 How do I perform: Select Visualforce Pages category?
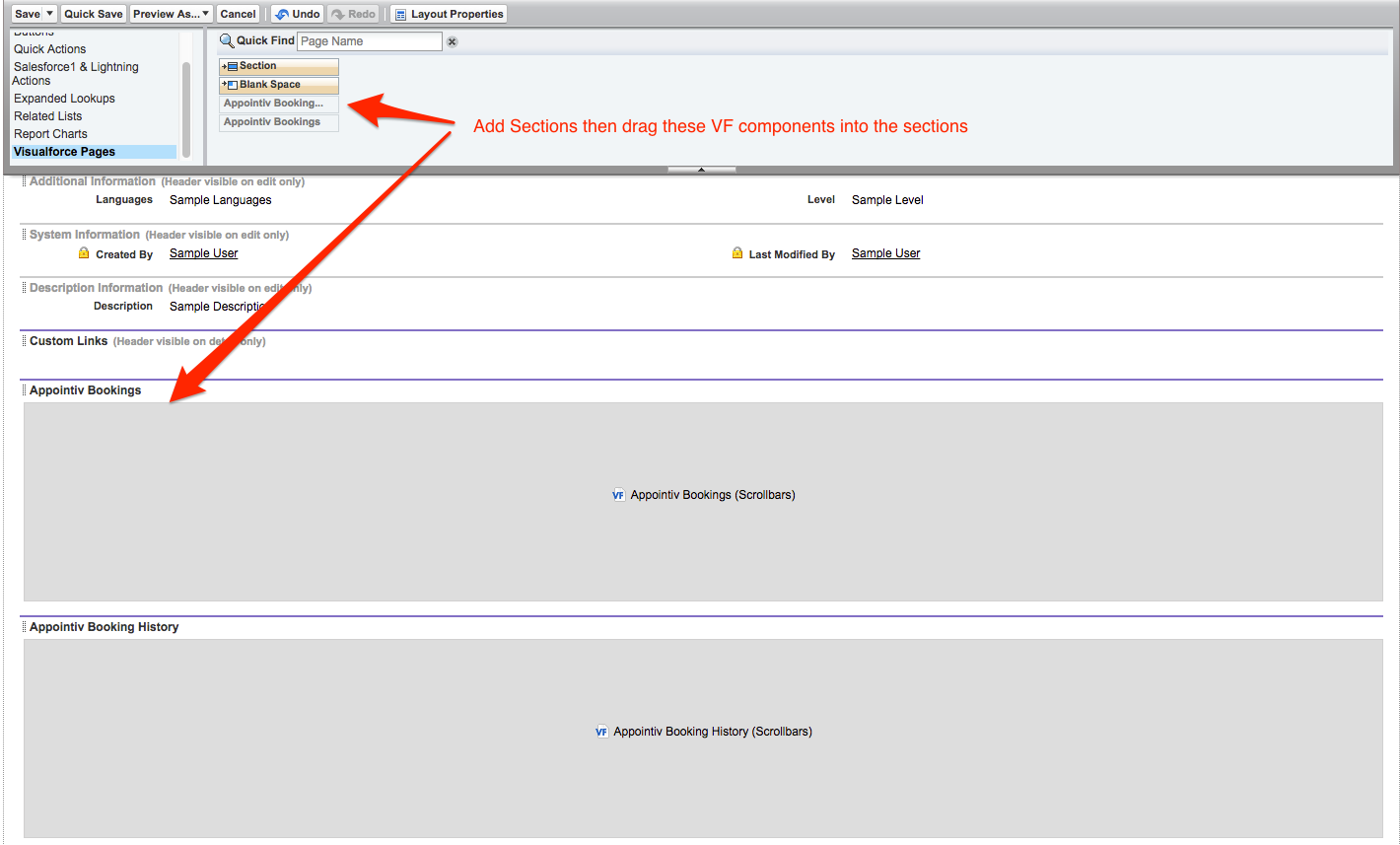tap(94, 152)
